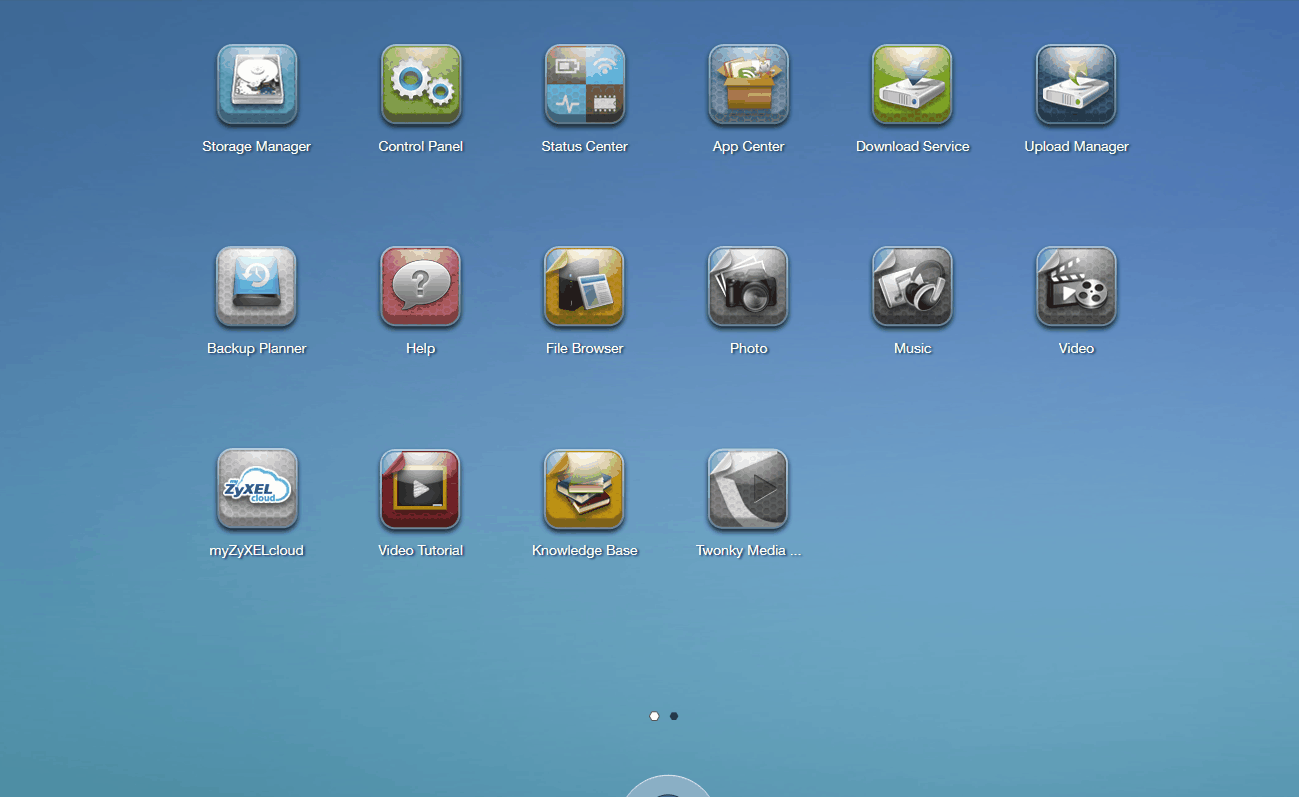Select the "myZyXELcloud" label text
Screen dimensions: 1299x797
257,551
